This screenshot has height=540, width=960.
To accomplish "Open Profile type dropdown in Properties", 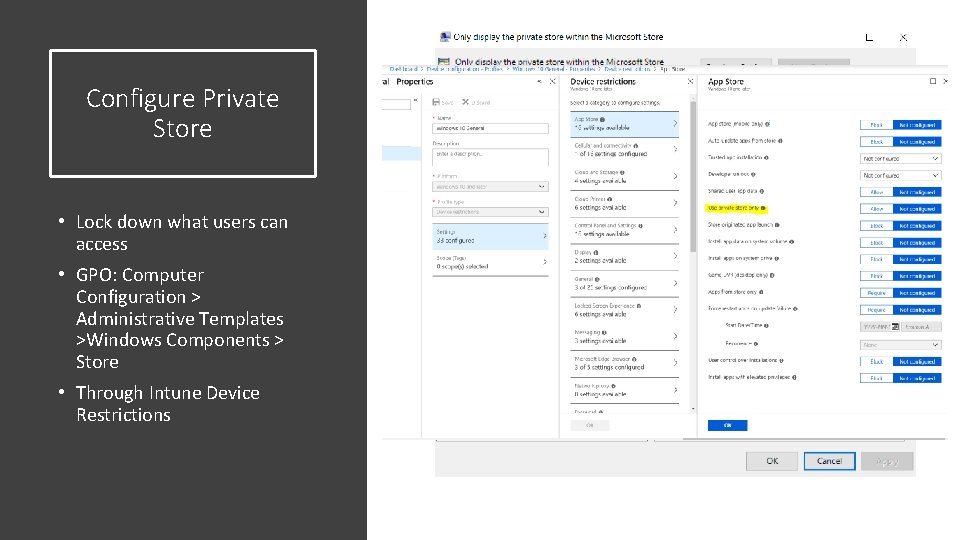I will click(490, 212).
